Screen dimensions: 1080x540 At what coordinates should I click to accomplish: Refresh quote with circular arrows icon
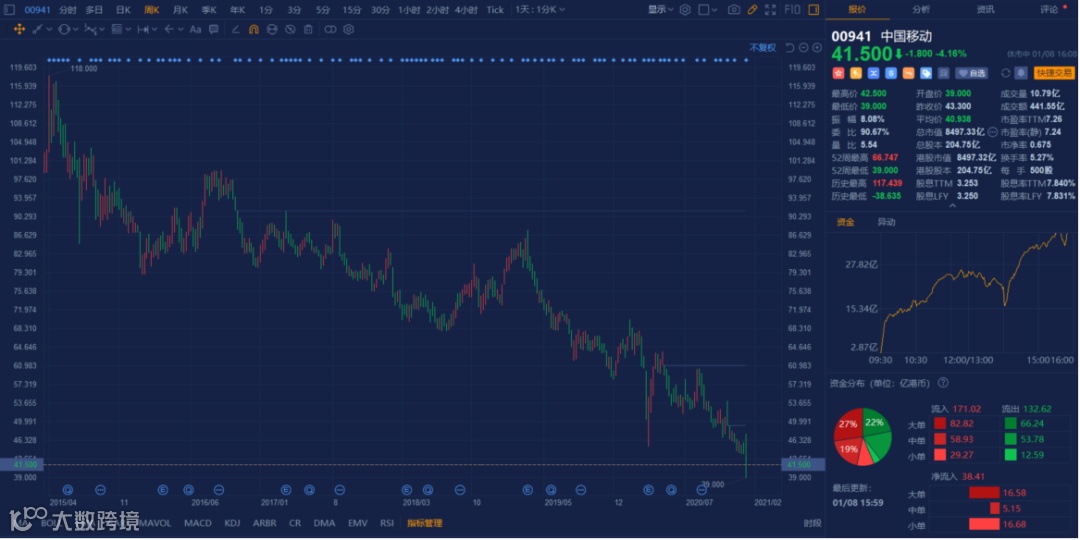(x=1006, y=73)
